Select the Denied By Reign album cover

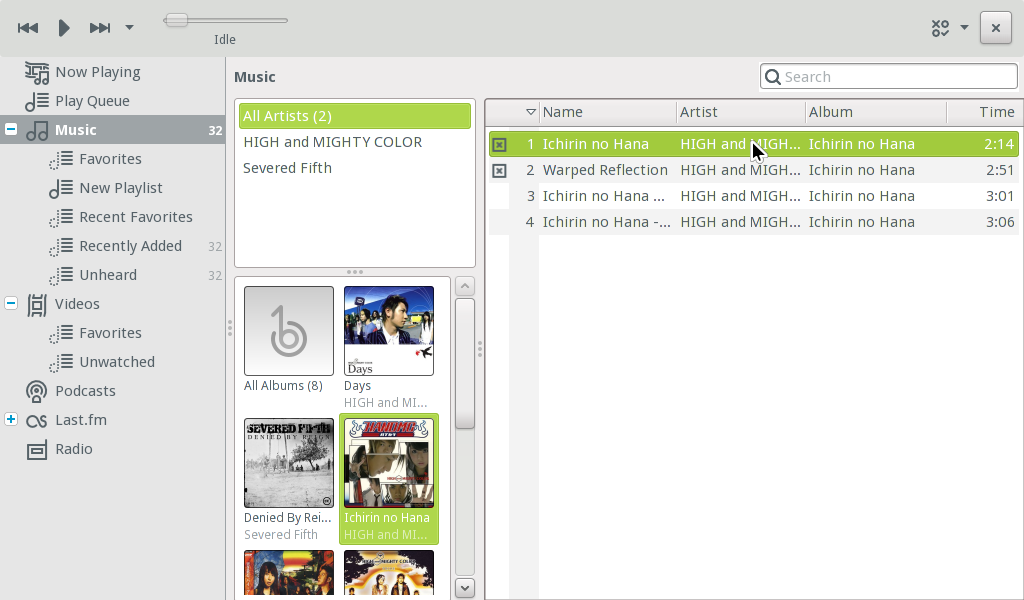pyautogui.click(x=289, y=463)
